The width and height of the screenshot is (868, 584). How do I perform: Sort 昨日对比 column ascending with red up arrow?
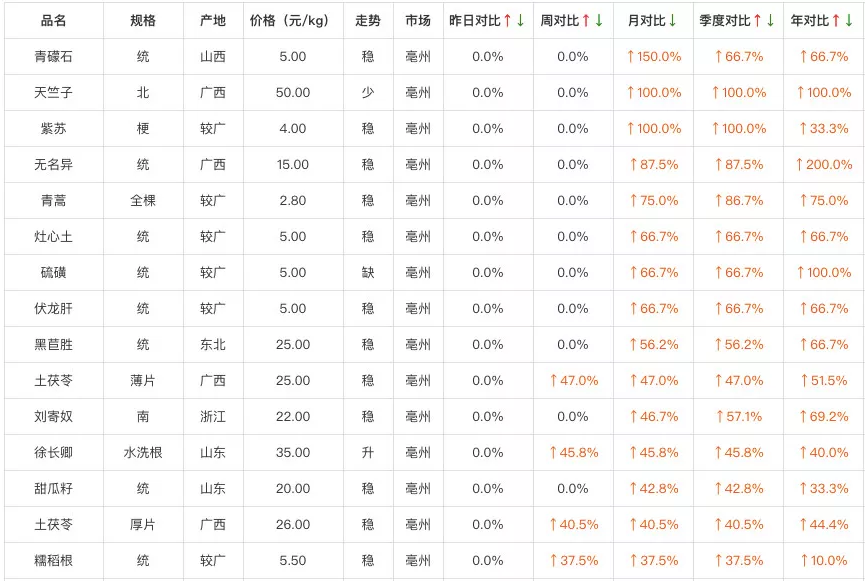507,21
